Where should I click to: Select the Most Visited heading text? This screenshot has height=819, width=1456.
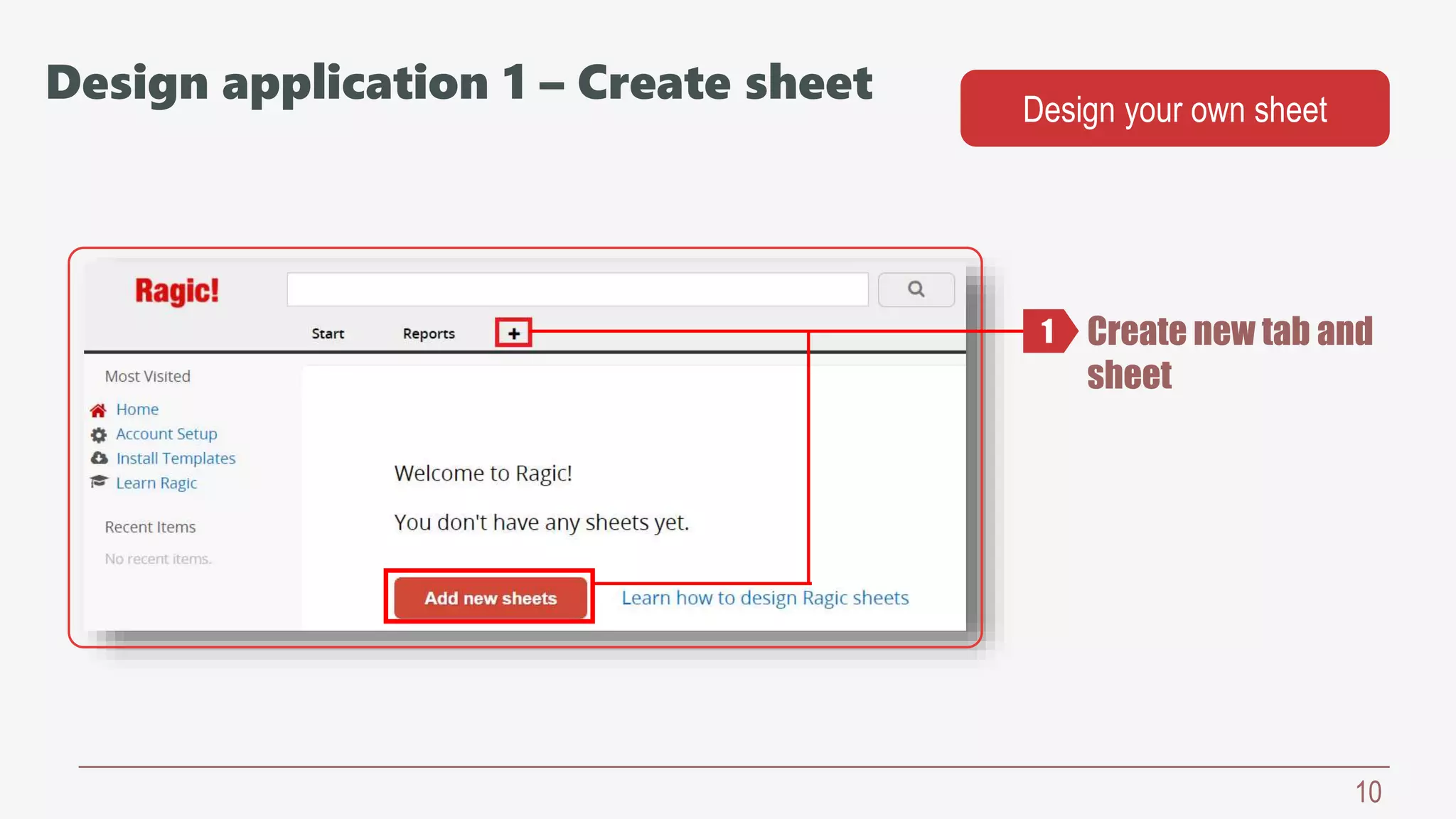[x=148, y=376]
